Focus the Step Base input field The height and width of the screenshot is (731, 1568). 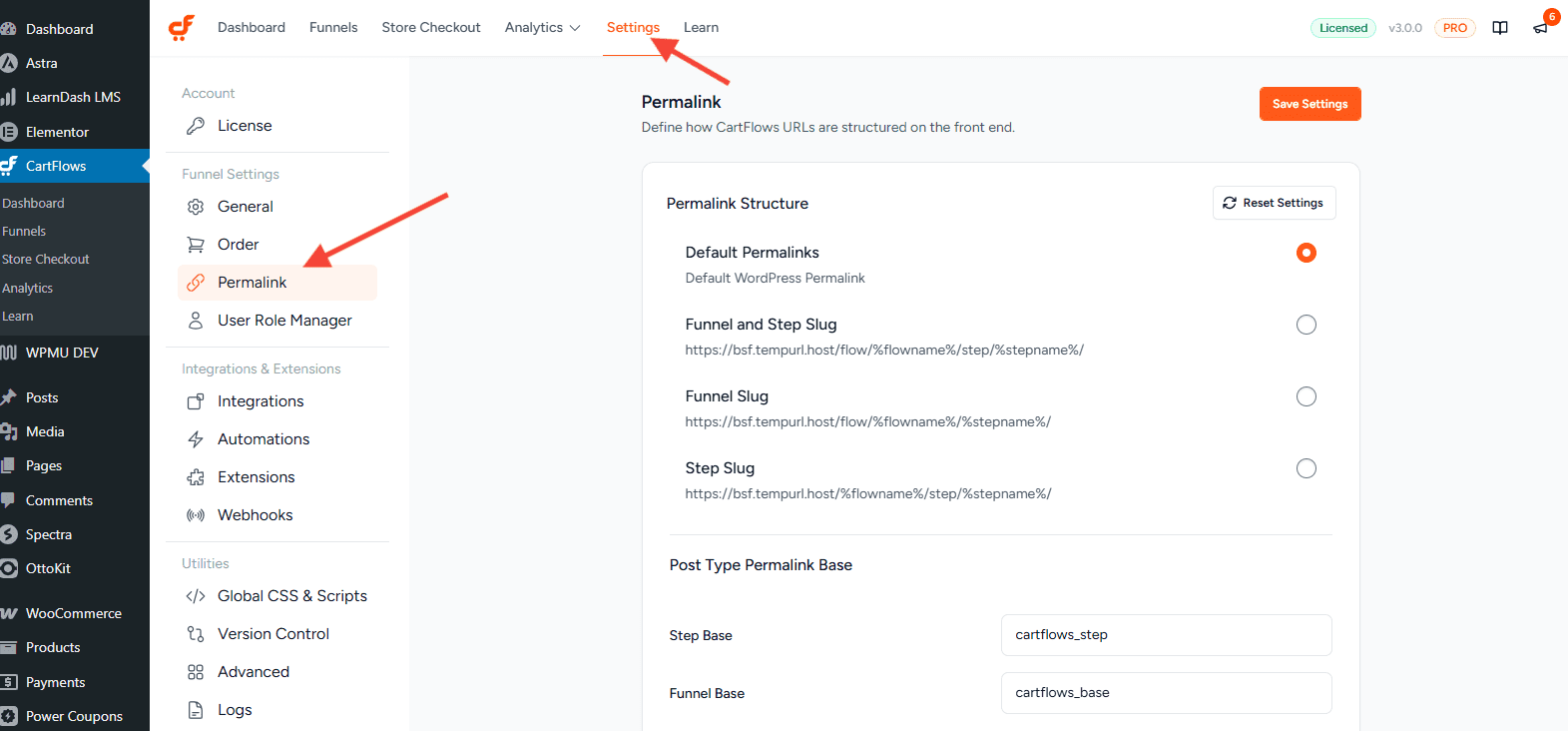[1166, 635]
